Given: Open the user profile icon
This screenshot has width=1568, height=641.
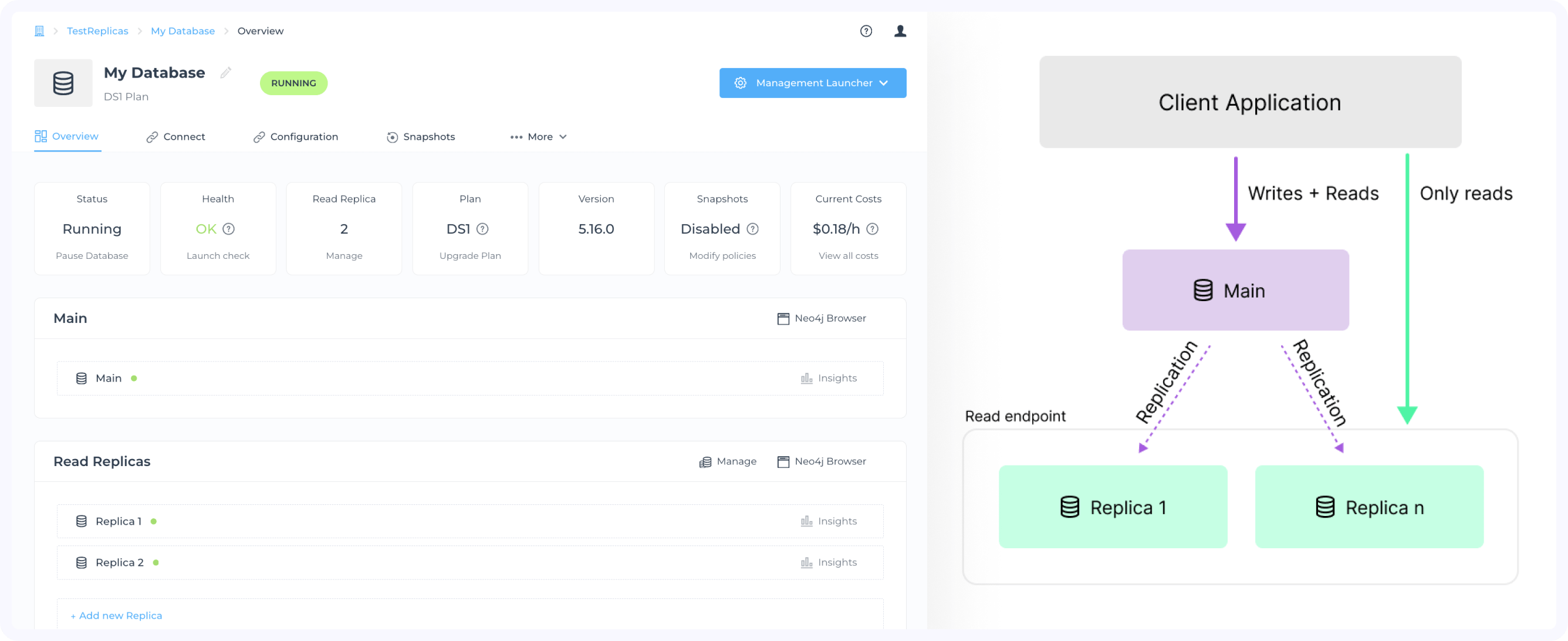Looking at the screenshot, I should (x=900, y=31).
